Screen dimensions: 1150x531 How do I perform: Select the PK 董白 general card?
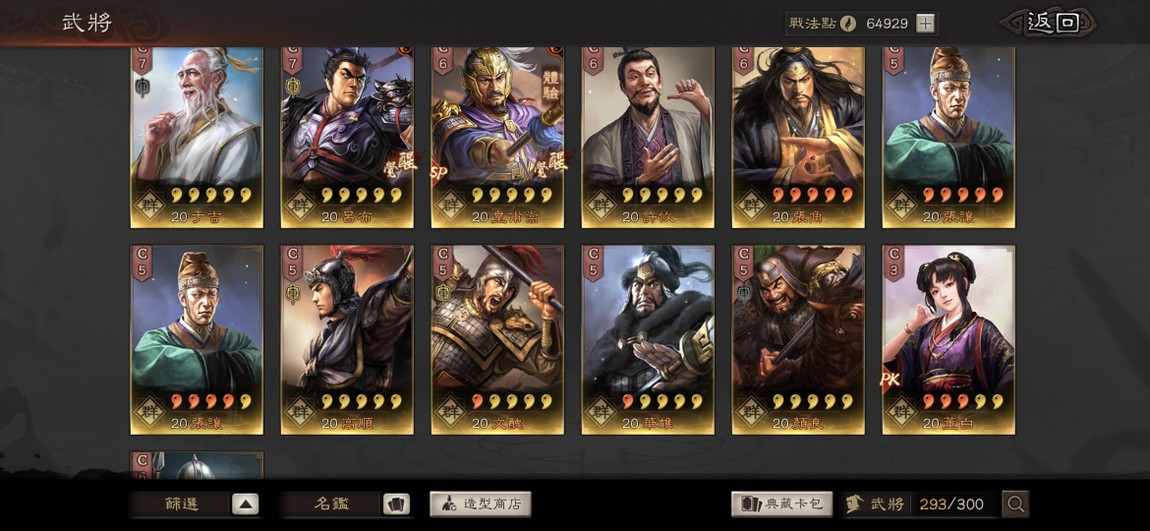tap(948, 340)
